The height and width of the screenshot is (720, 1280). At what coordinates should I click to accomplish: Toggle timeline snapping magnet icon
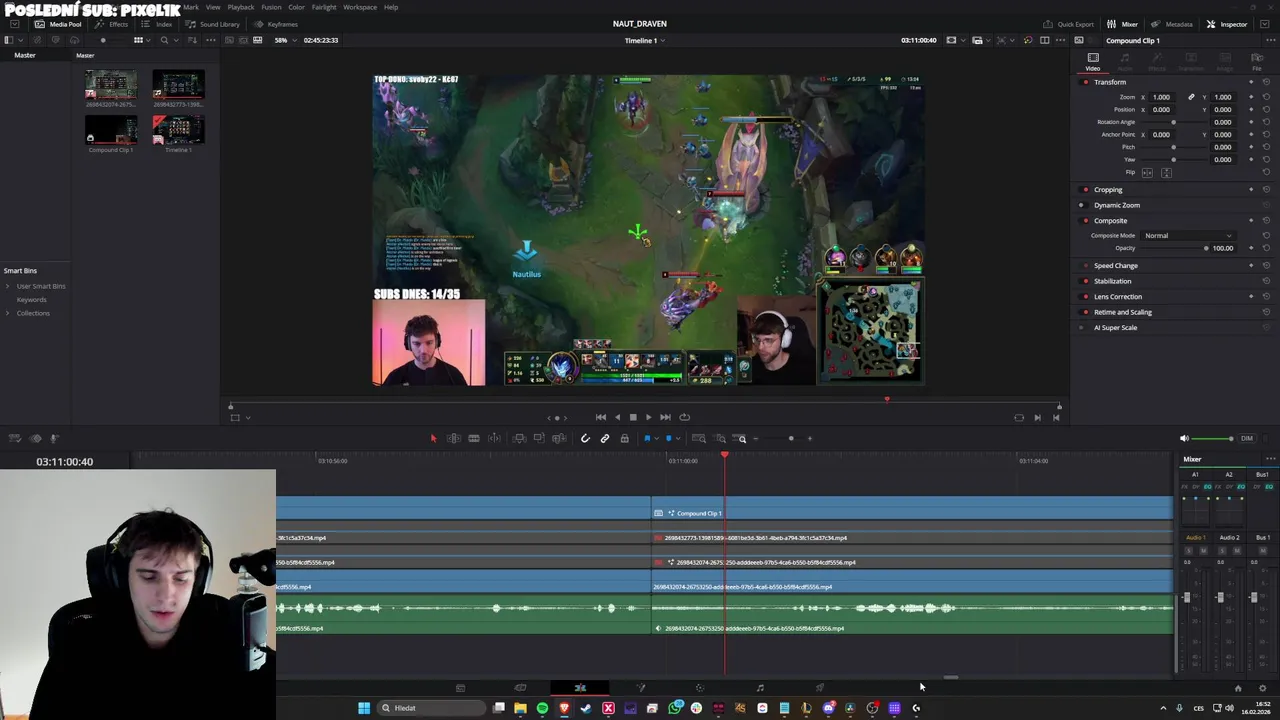pyautogui.click(x=585, y=438)
